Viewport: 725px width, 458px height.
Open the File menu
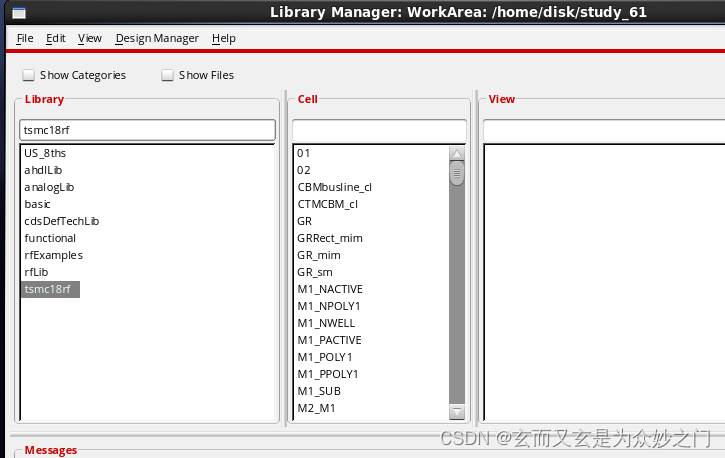coord(25,38)
